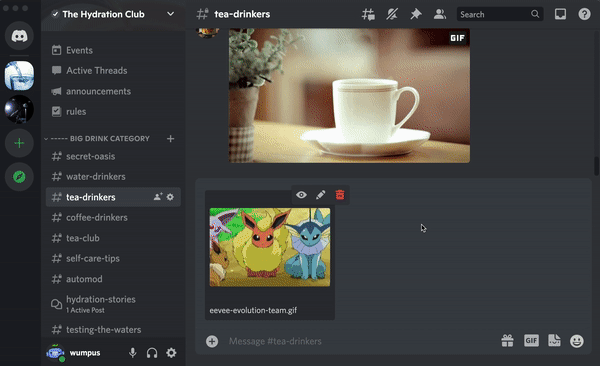
Task: Select the Hydration Club server icon
Action: [x=19, y=75]
